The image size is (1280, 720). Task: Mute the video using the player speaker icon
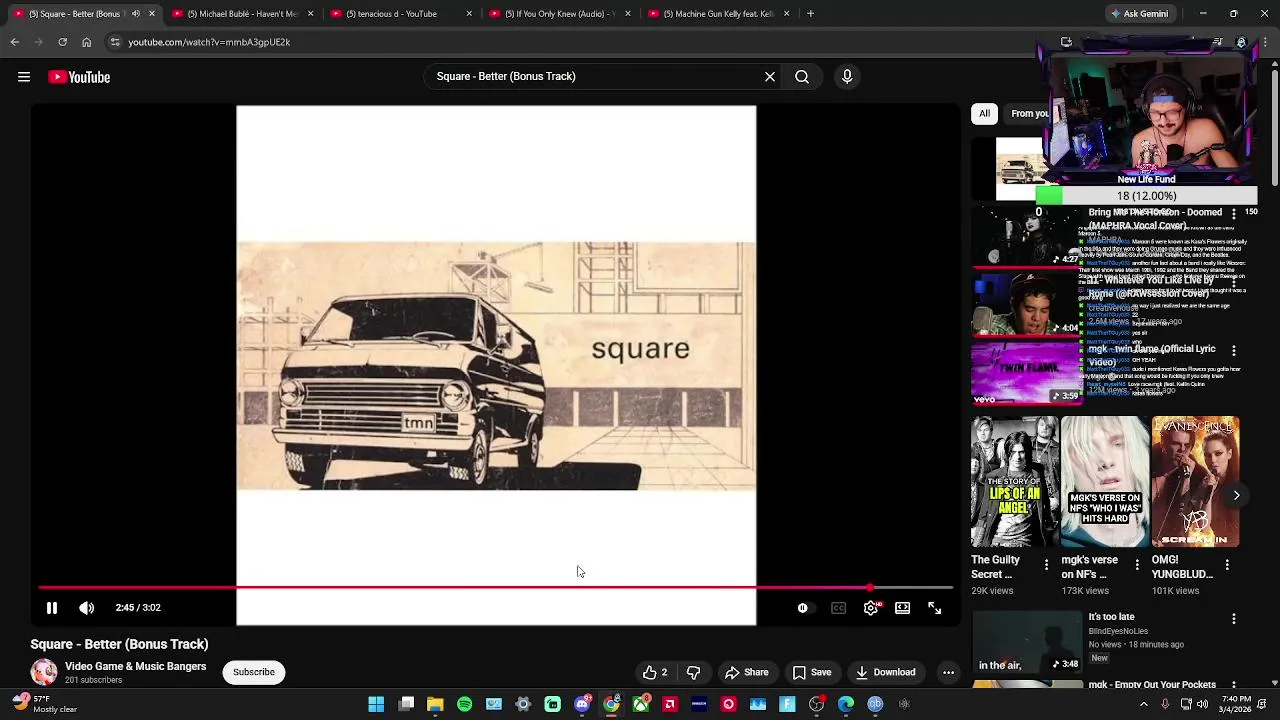87,608
